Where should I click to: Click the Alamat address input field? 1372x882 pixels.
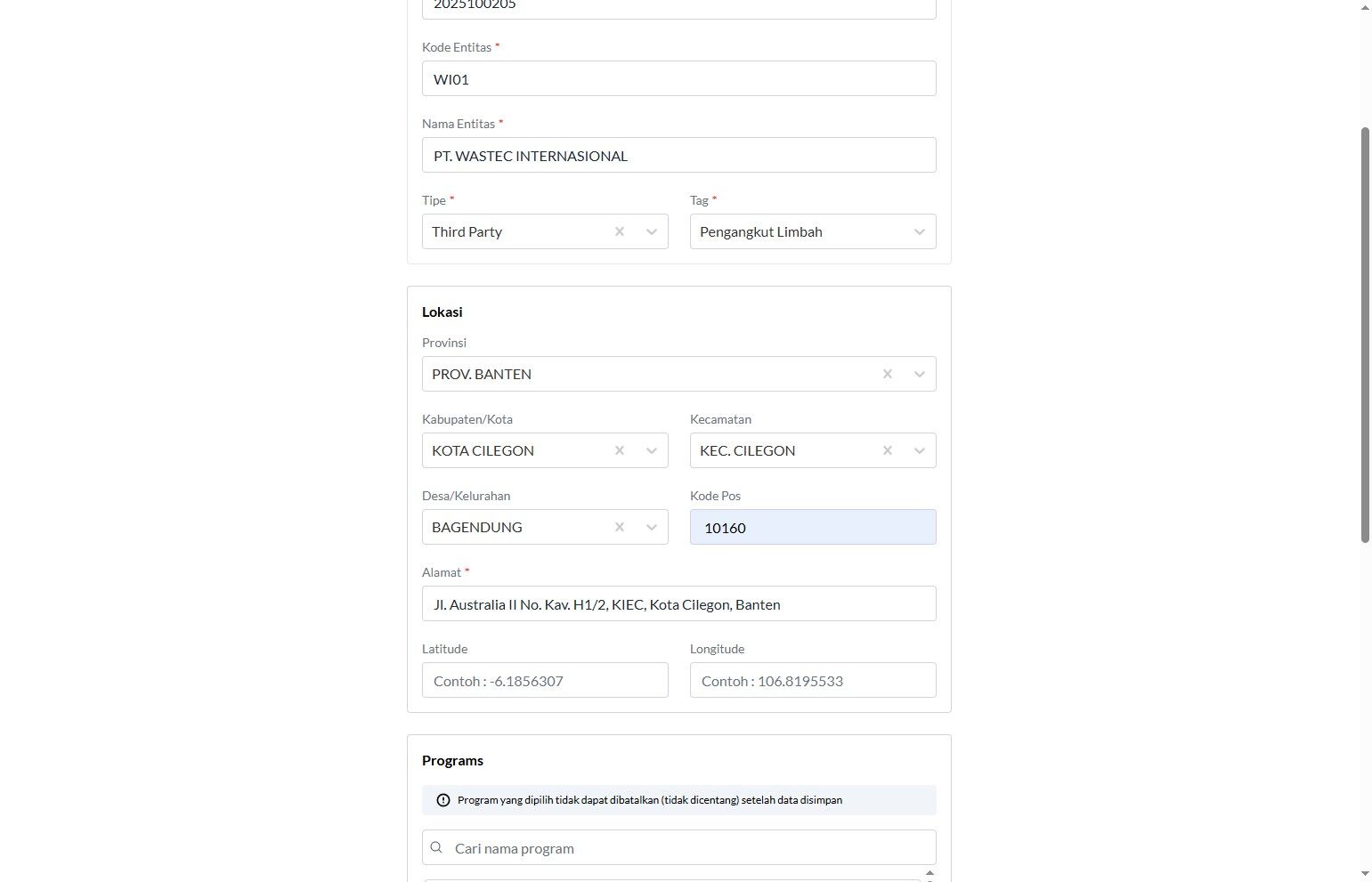click(x=679, y=603)
